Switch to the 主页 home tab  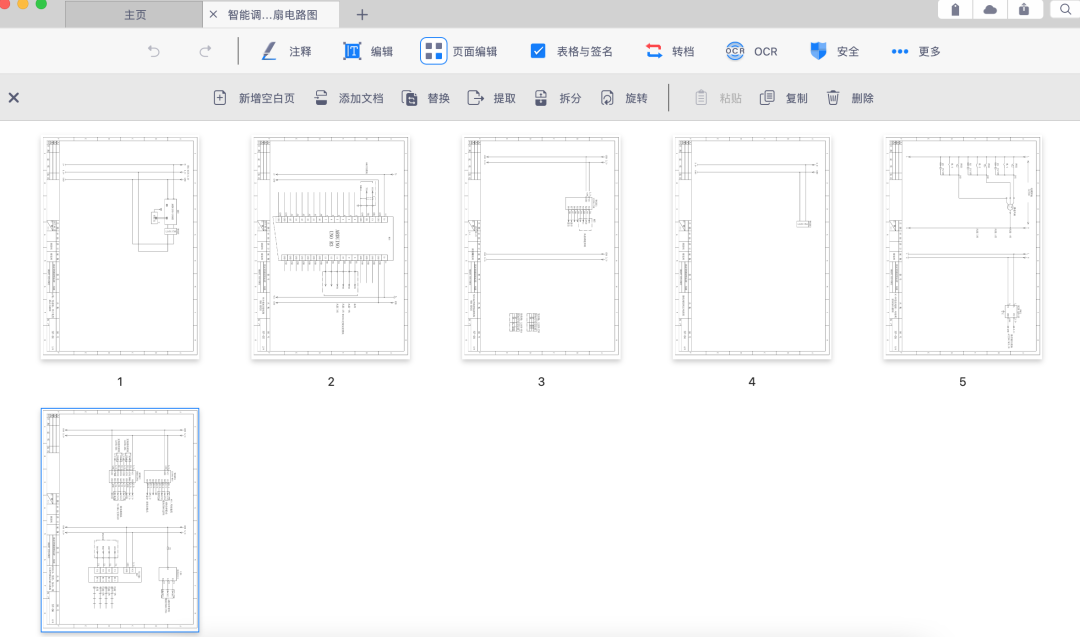(134, 14)
